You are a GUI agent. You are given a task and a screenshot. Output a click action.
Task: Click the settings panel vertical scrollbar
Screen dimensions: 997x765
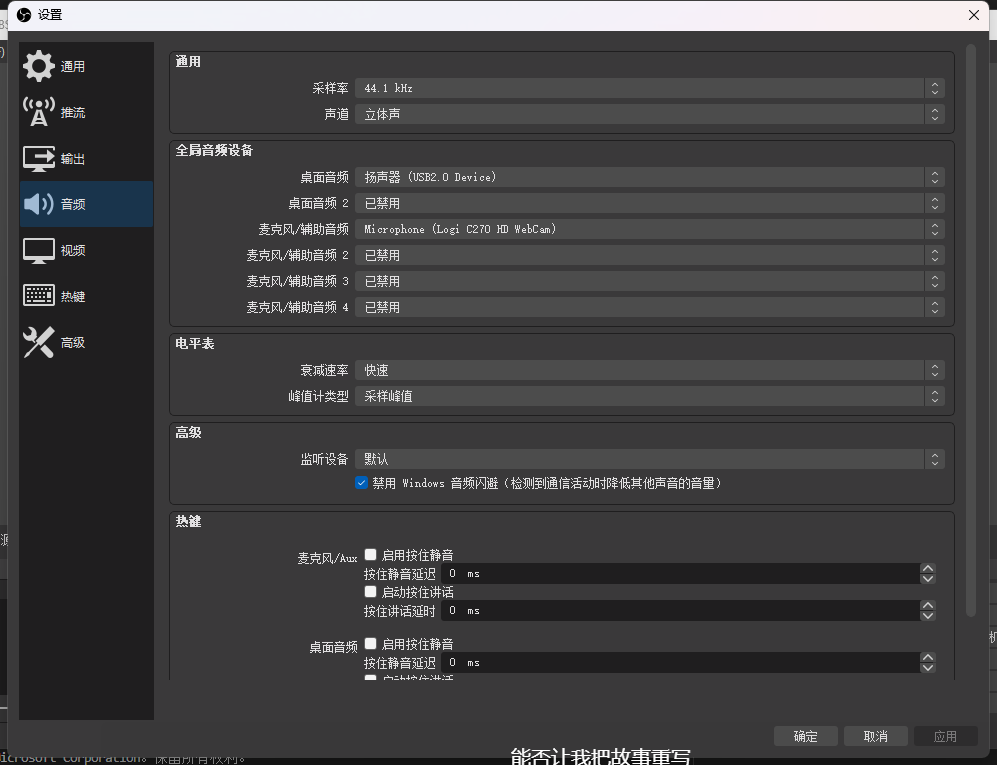[970, 330]
